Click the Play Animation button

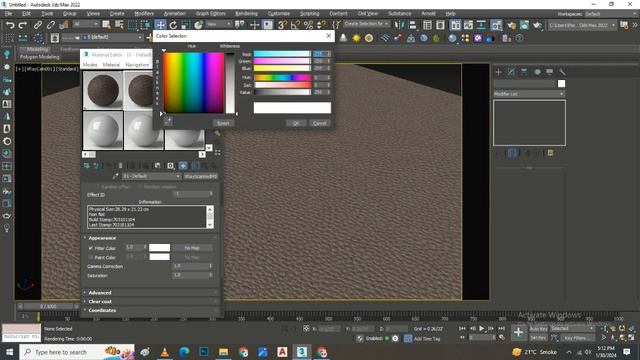coord(482,329)
